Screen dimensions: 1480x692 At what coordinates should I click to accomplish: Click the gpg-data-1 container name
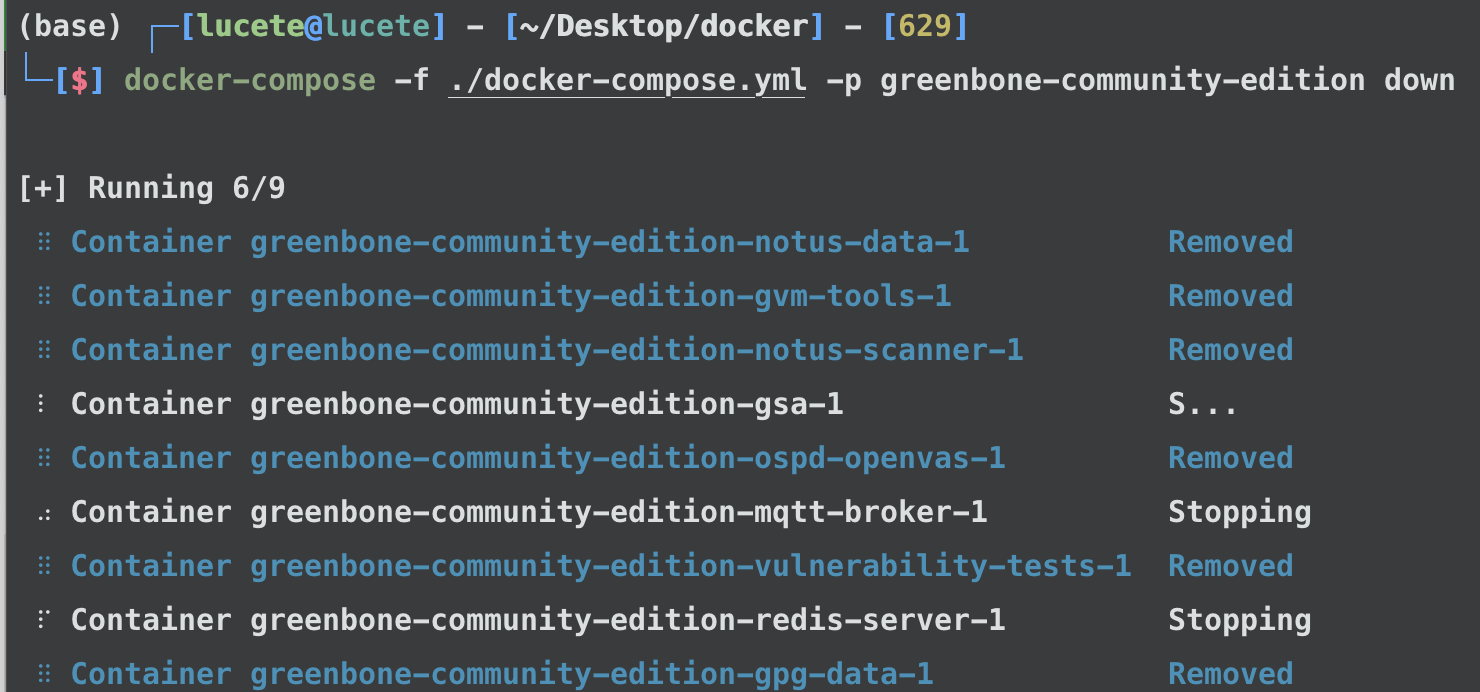[591, 674]
